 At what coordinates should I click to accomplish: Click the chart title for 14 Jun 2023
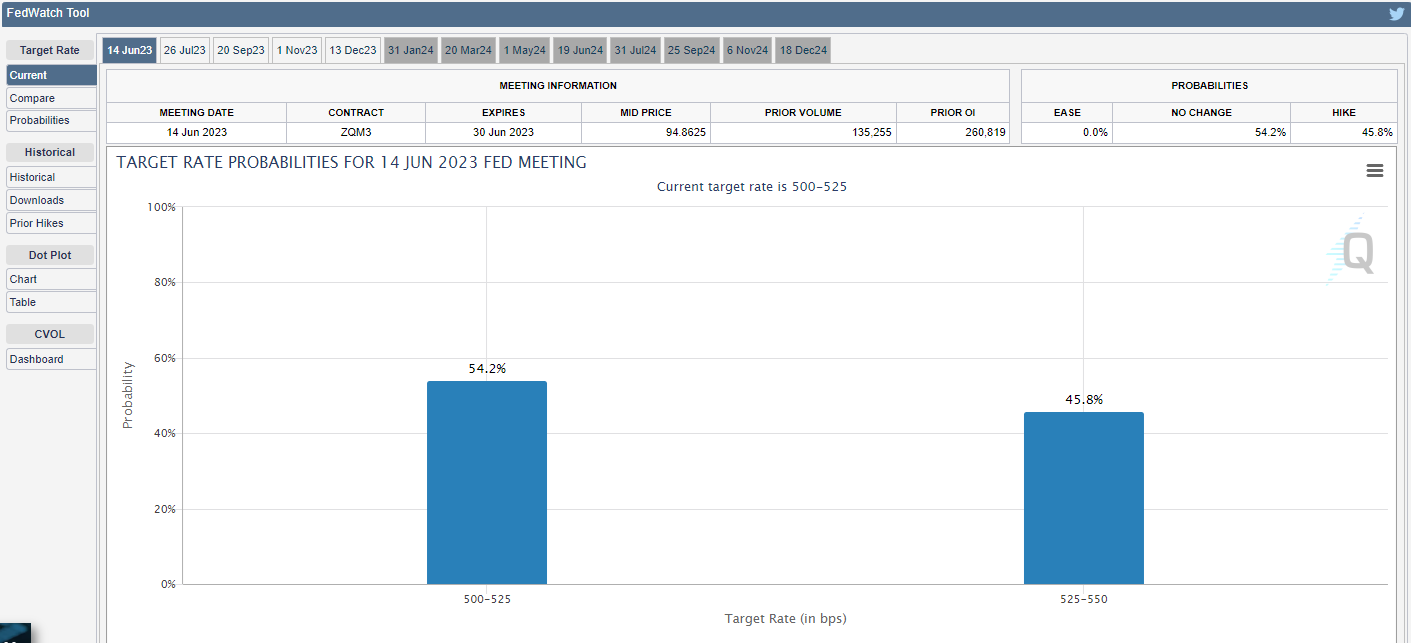click(352, 162)
